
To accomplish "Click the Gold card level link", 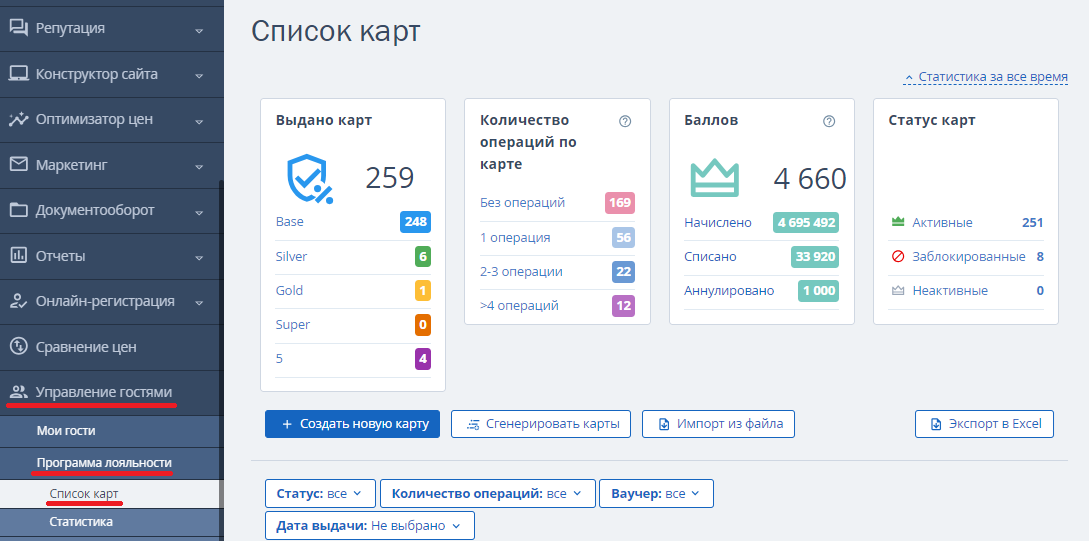I will (290, 290).
